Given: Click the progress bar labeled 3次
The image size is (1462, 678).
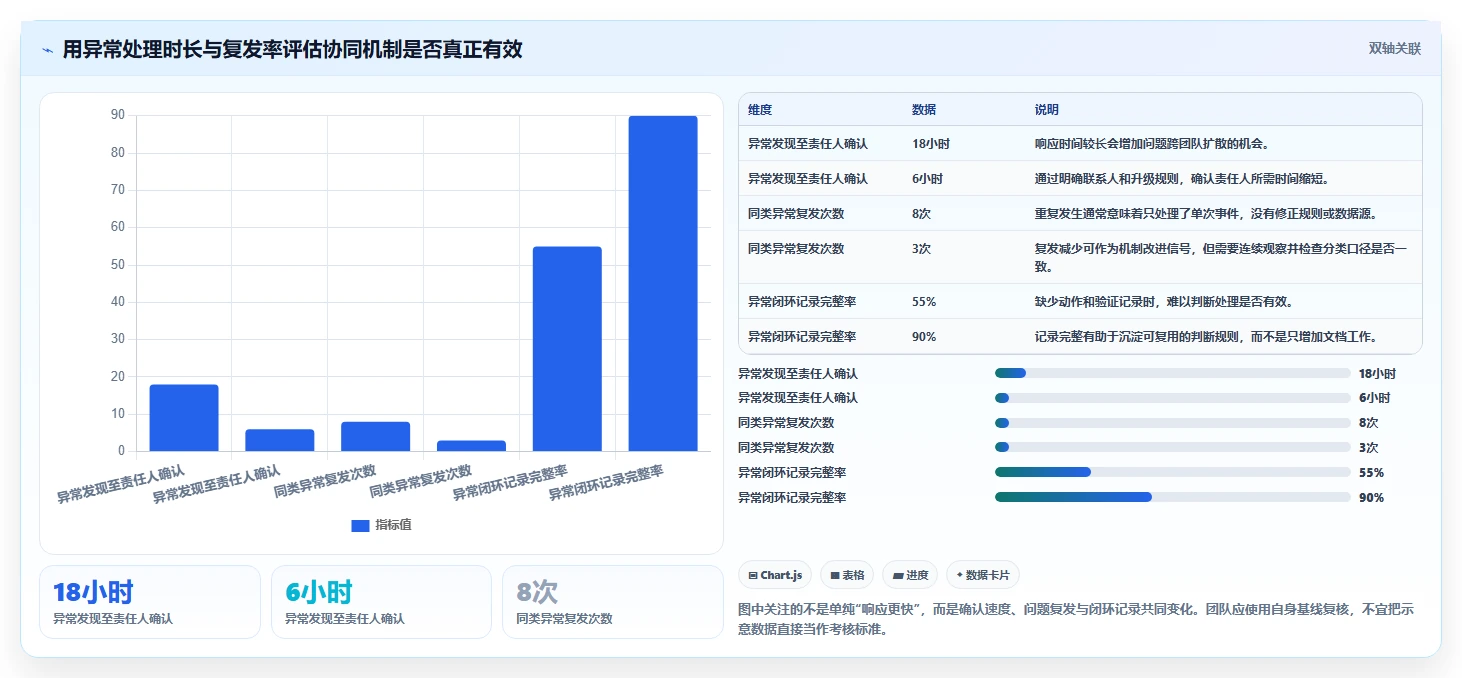Looking at the screenshot, I should 1173,448.
